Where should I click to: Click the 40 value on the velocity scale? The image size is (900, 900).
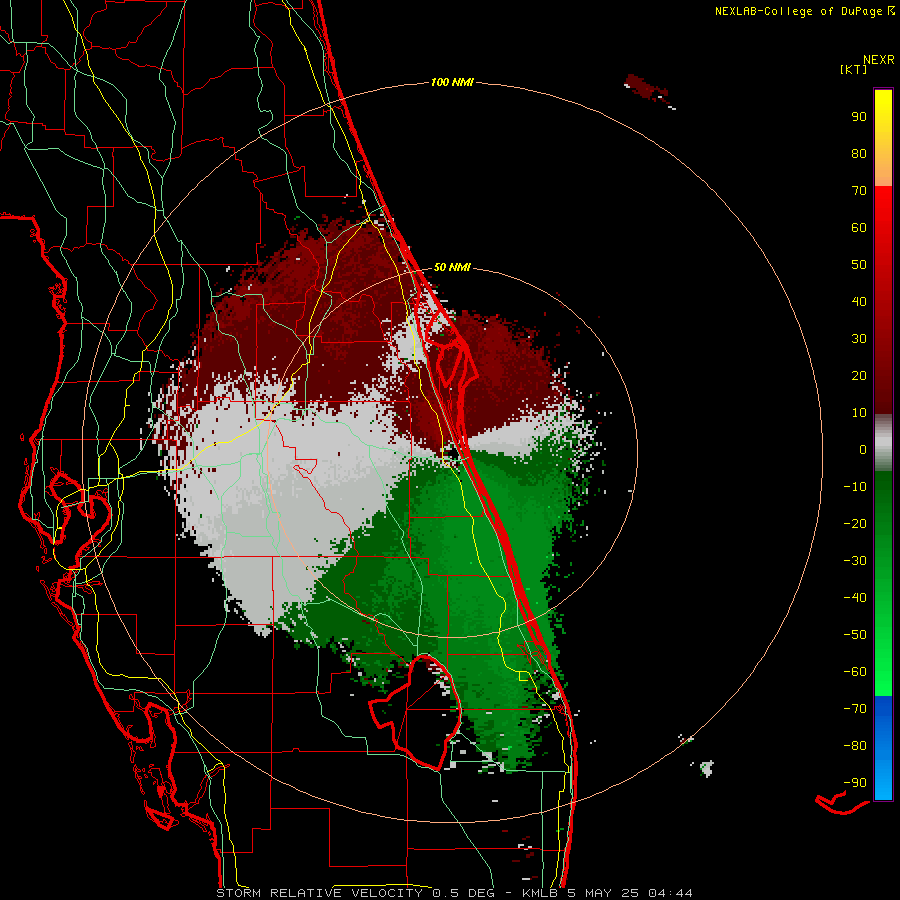click(859, 301)
